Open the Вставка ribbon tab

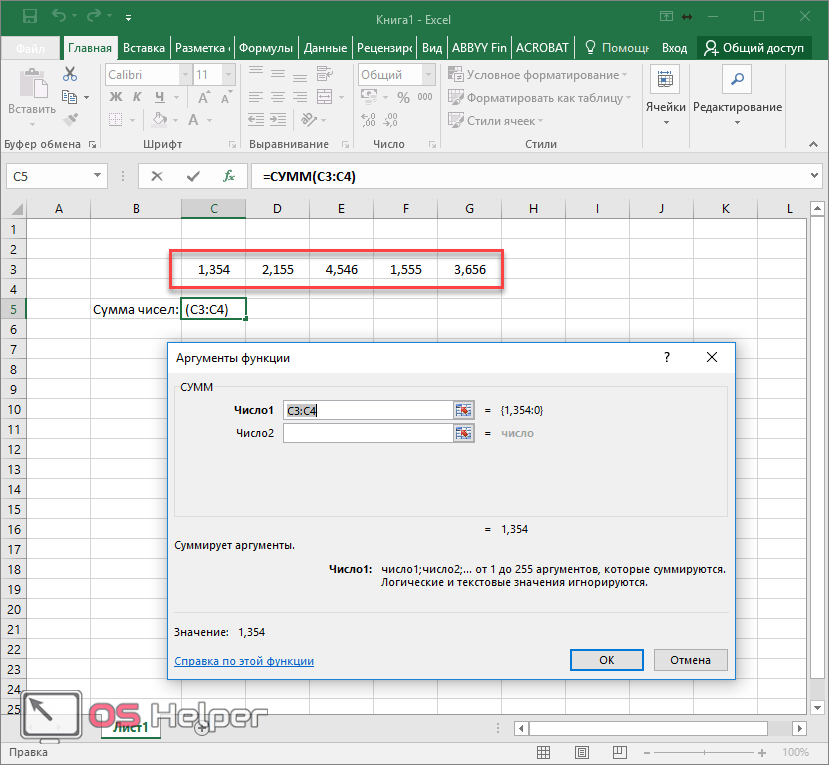[143, 48]
